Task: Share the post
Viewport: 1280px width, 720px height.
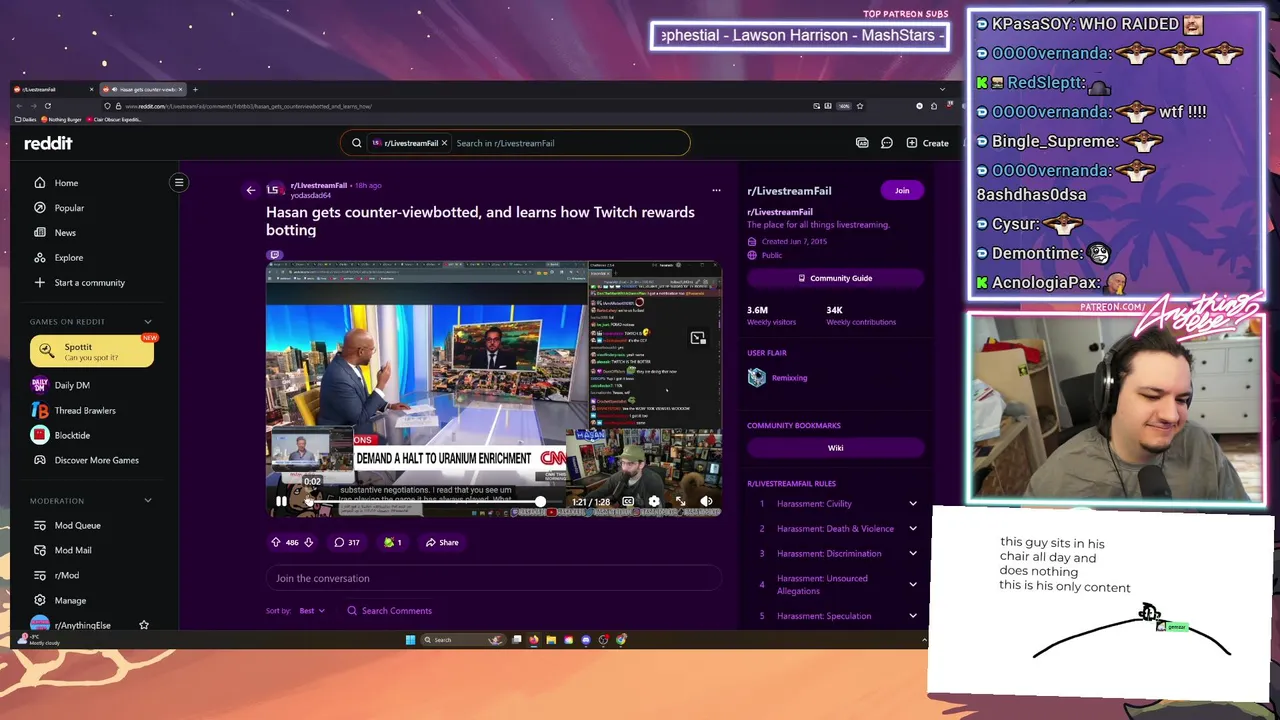Action: coord(441,542)
